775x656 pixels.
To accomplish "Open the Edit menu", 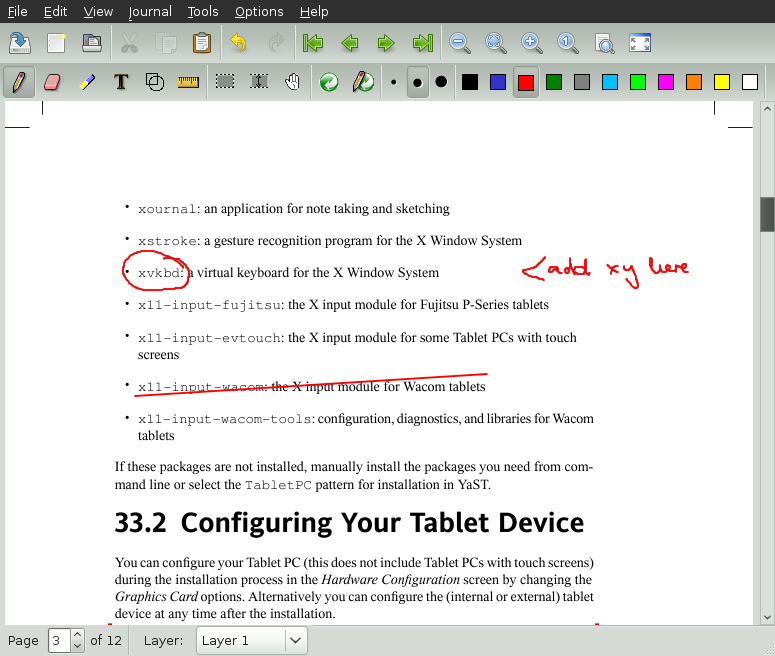I will click(x=55, y=11).
